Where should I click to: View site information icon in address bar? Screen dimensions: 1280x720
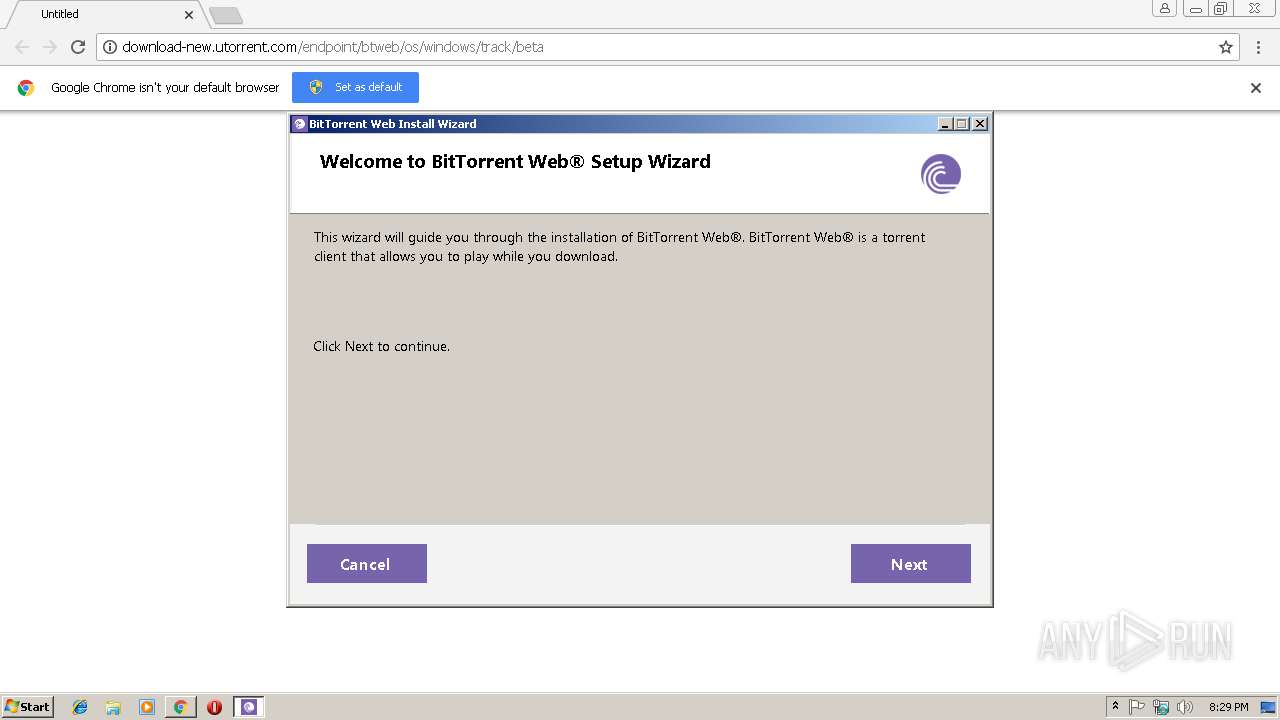[110, 47]
